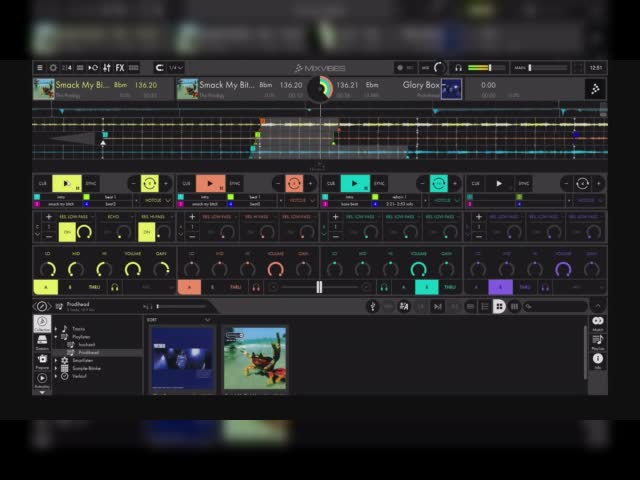
Task: Toggle the orange deck loop button
Action: click(x=294, y=184)
